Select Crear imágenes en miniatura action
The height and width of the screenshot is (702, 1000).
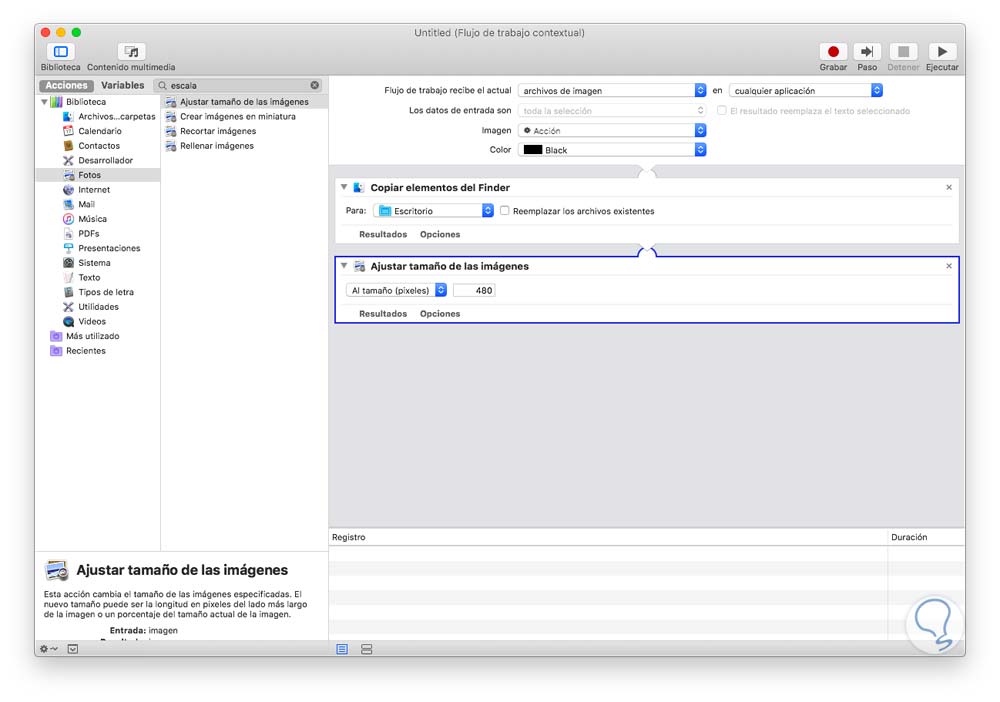(231, 117)
